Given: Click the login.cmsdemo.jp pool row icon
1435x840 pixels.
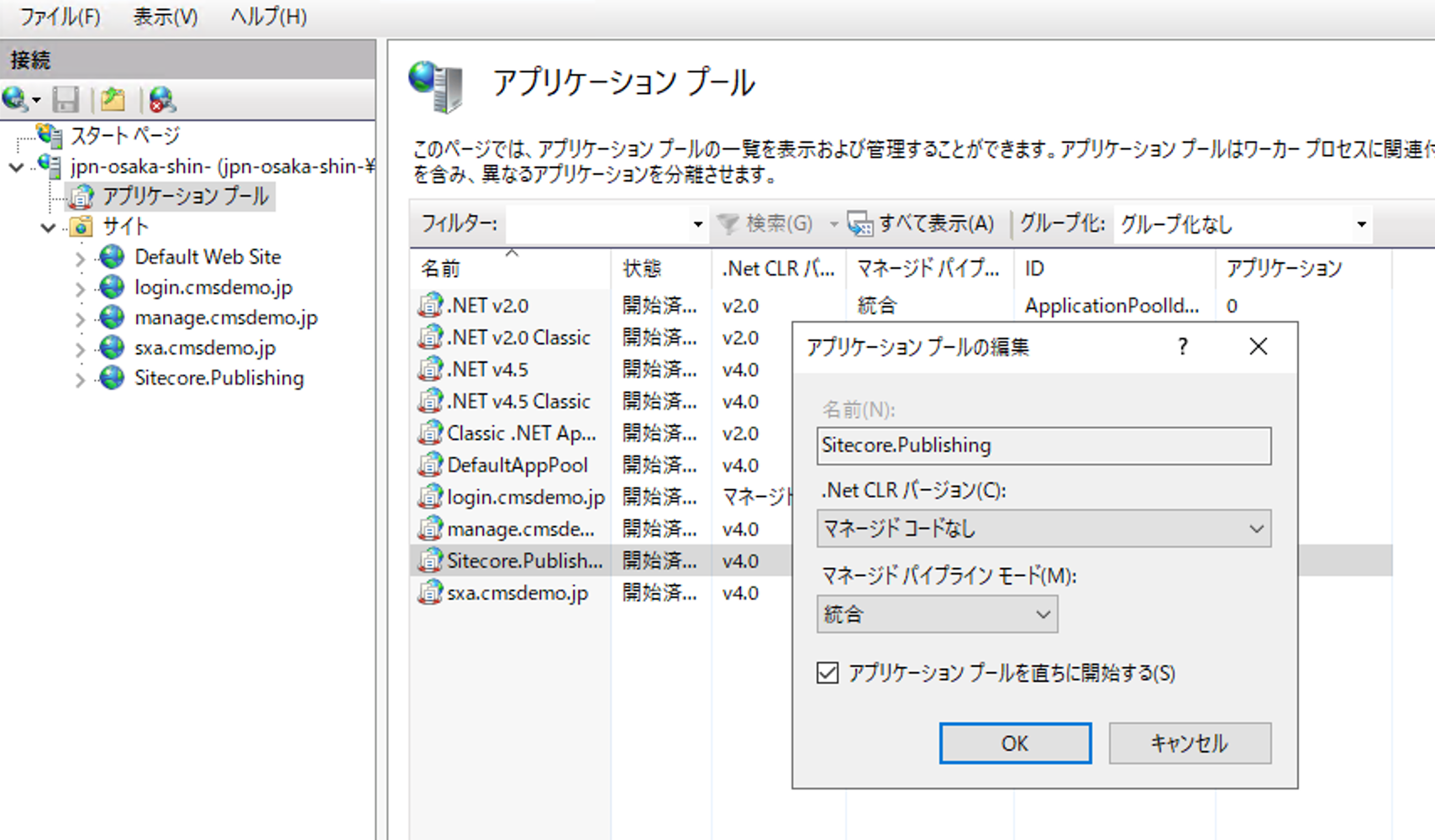Looking at the screenshot, I should pyautogui.click(x=430, y=496).
